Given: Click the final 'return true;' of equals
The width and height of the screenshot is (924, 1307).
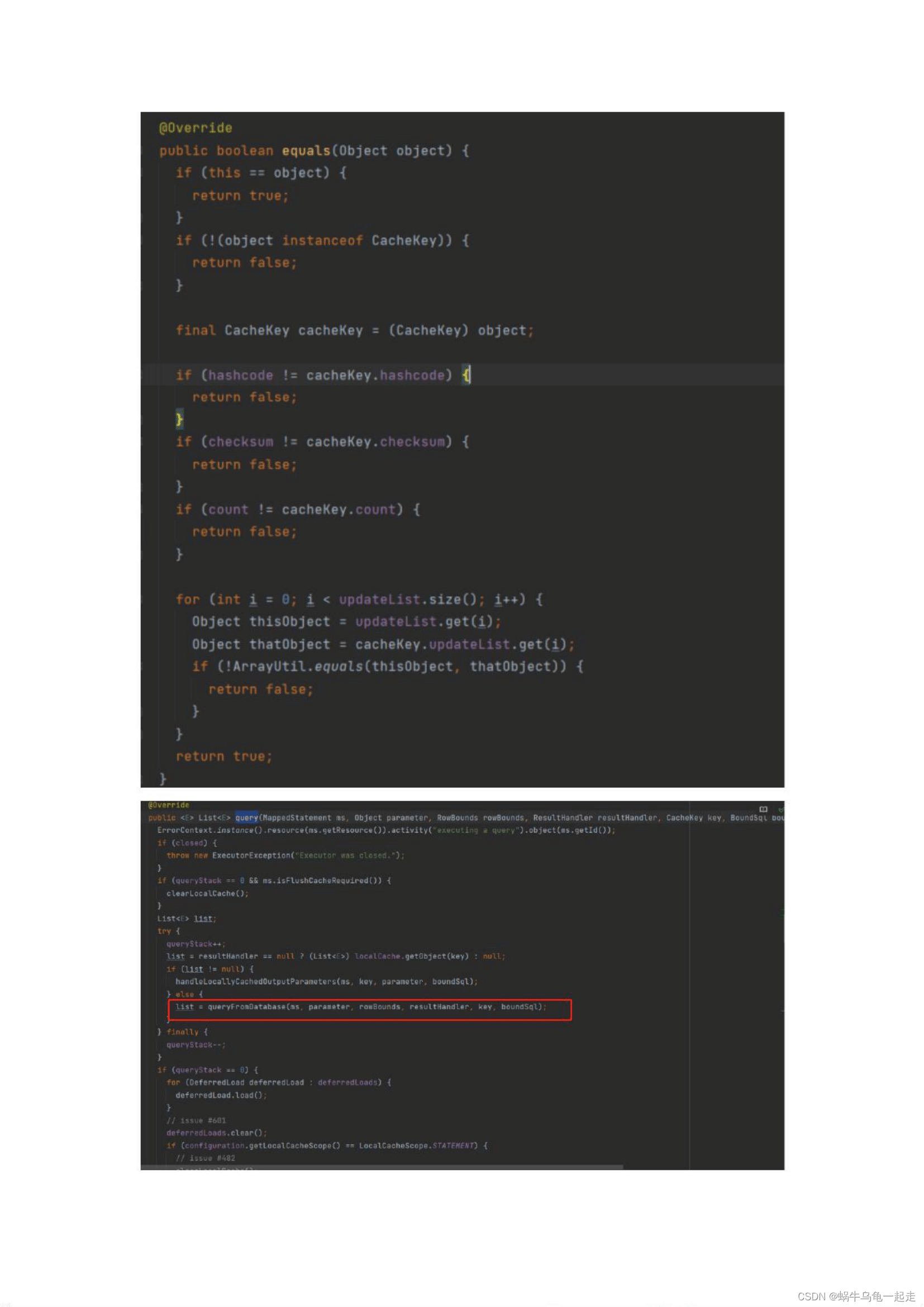Looking at the screenshot, I should click(x=224, y=757).
